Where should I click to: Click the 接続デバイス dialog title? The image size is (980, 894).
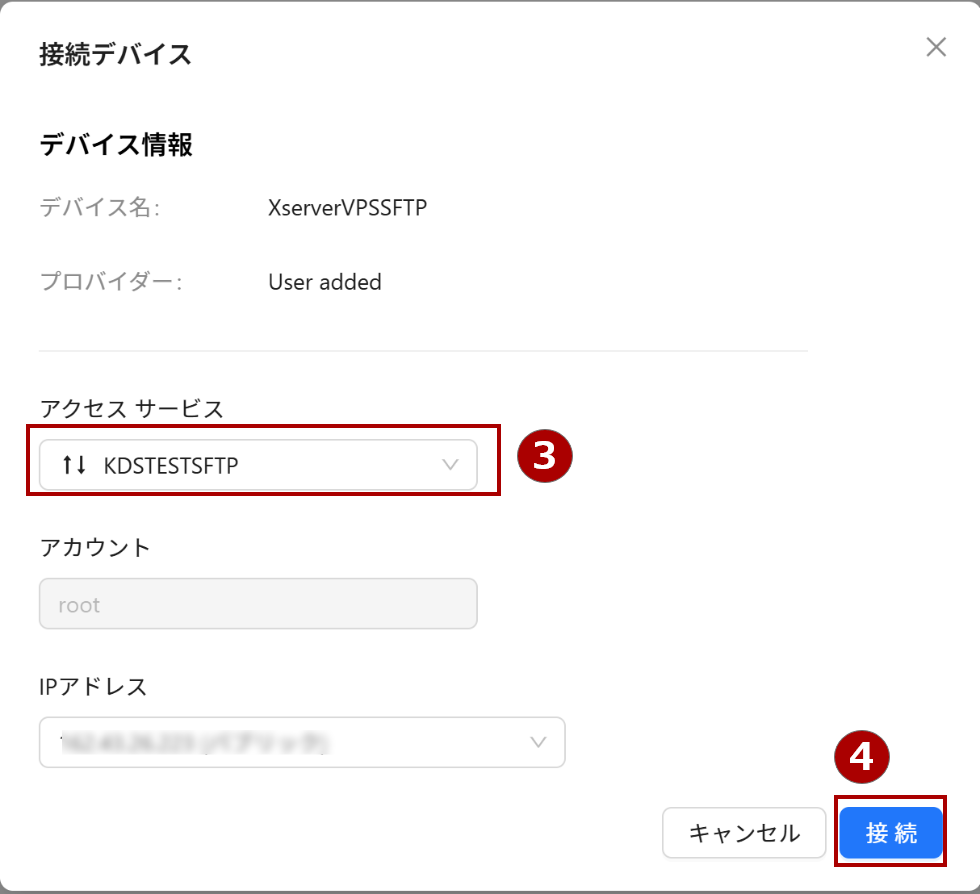115,54
